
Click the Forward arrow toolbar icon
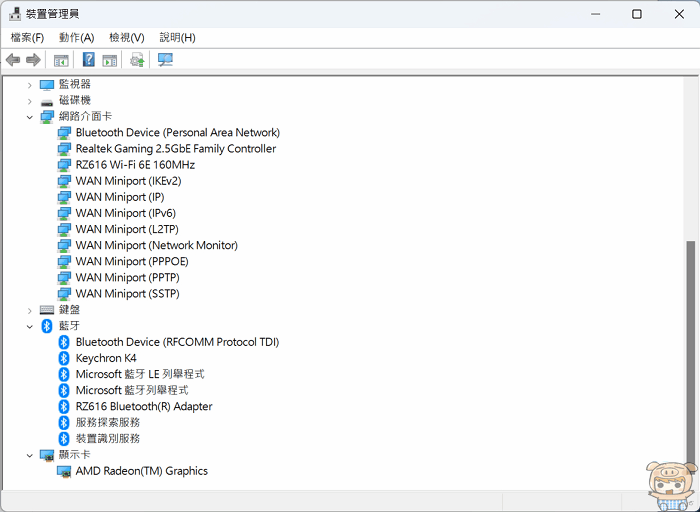click(x=33, y=59)
